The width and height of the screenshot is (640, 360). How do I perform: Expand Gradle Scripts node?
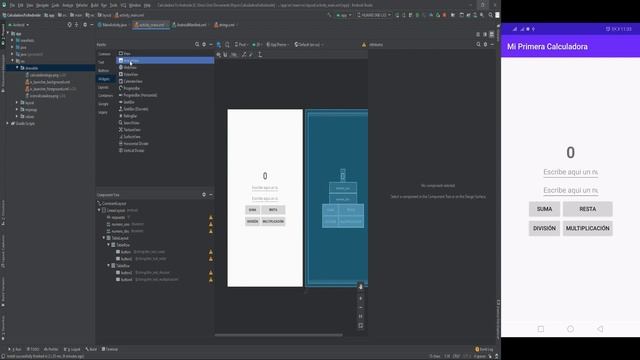(7, 123)
